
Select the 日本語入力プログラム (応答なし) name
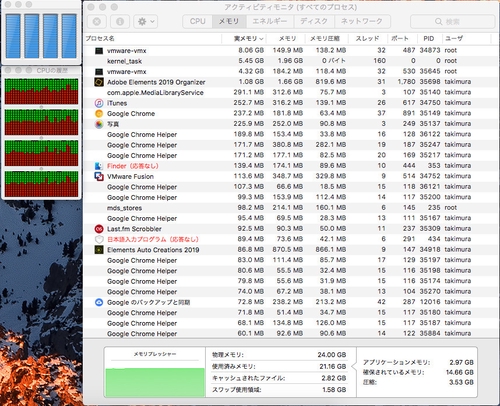tap(153, 239)
